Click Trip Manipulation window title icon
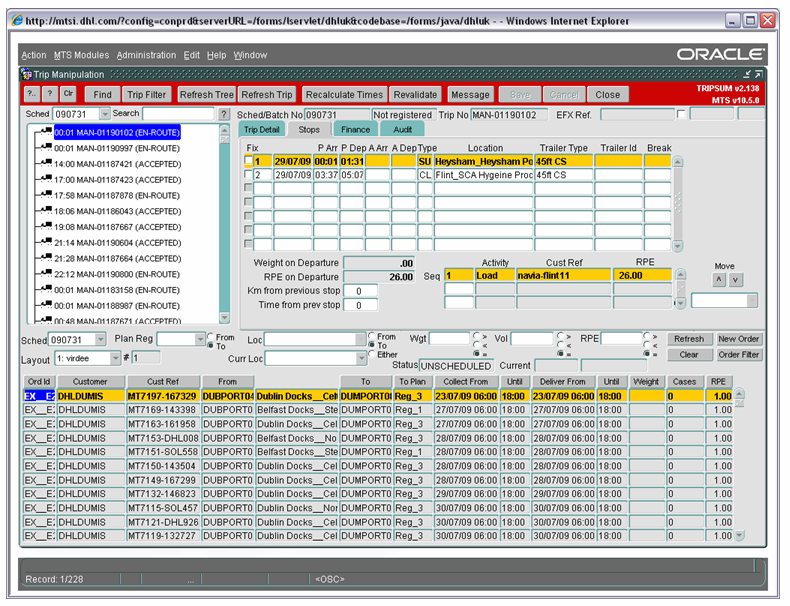 [x=27, y=75]
